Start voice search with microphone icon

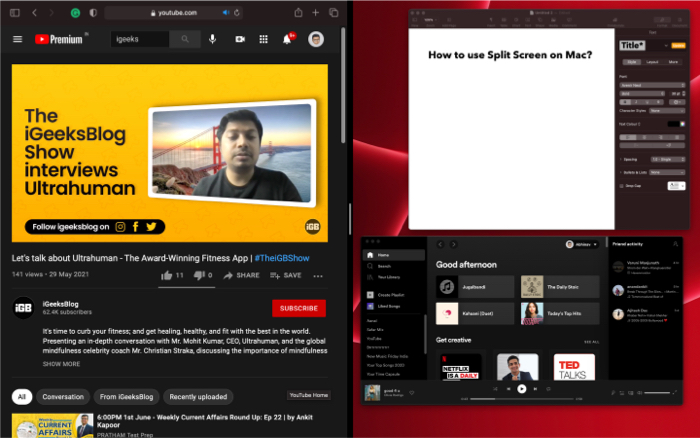coord(212,39)
